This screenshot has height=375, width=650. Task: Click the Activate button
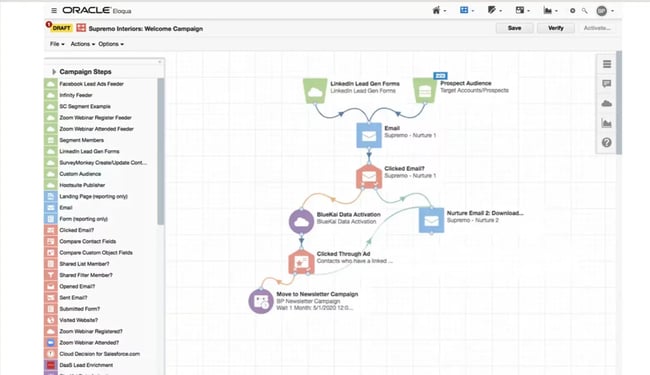[x=597, y=28]
